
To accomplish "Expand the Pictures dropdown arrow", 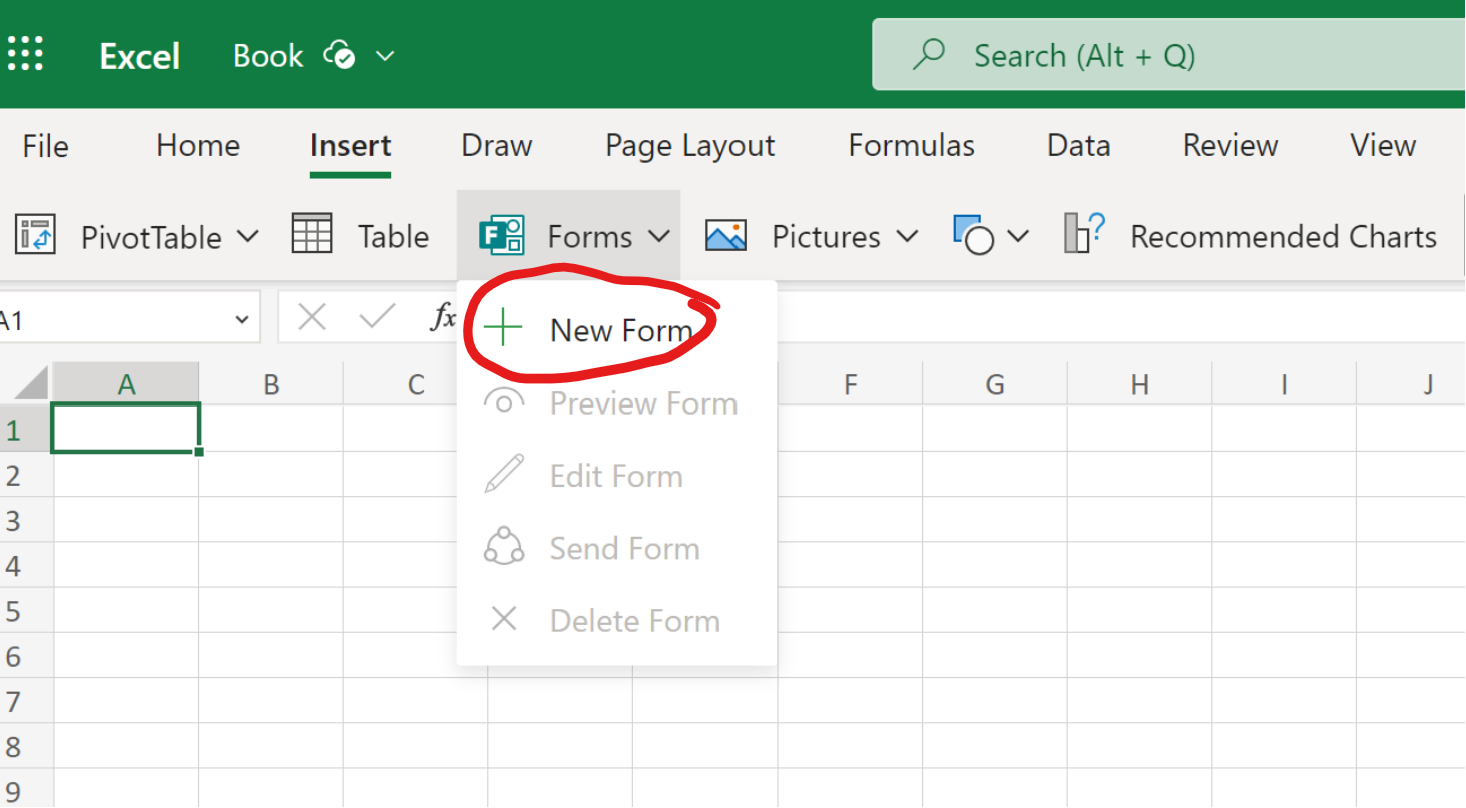I will click(907, 237).
